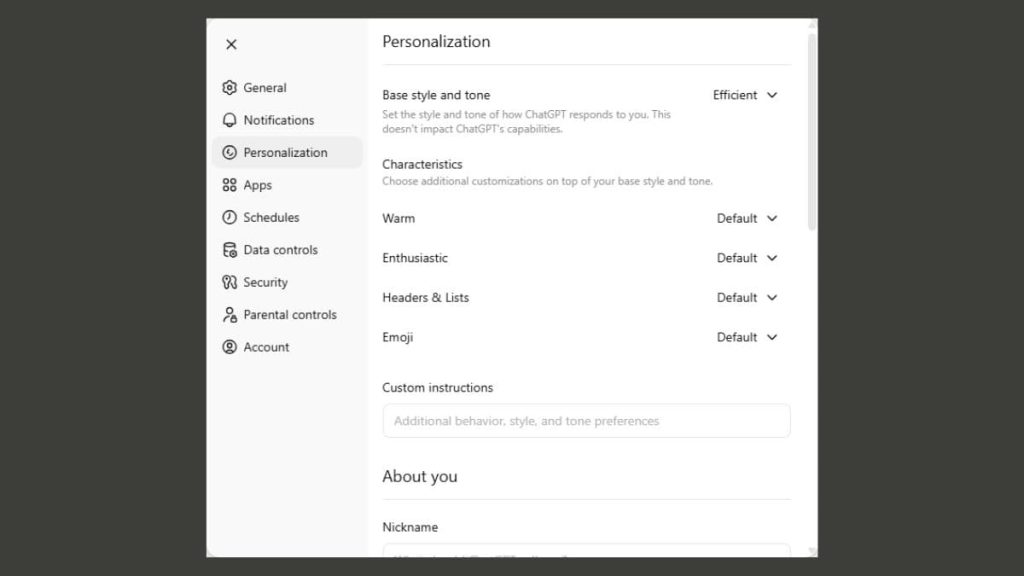Image resolution: width=1024 pixels, height=576 pixels.
Task: Click the Apps grid icon
Action: point(230,185)
